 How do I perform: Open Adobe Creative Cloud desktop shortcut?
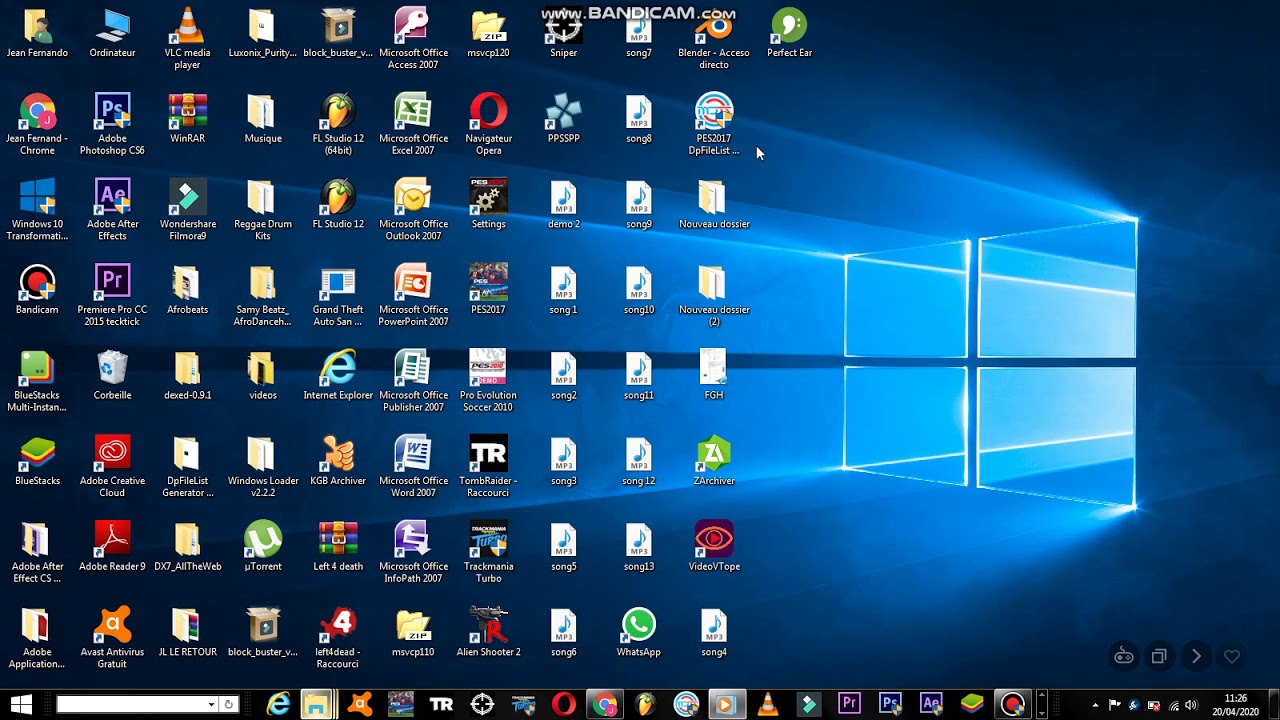tap(112, 467)
